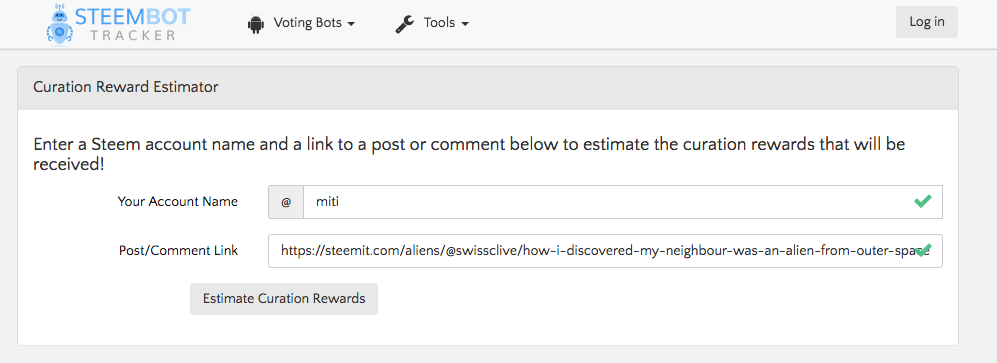This screenshot has height=363, width=997.
Task: Click the TRACKER word under the logo
Action: click(133, 36)
